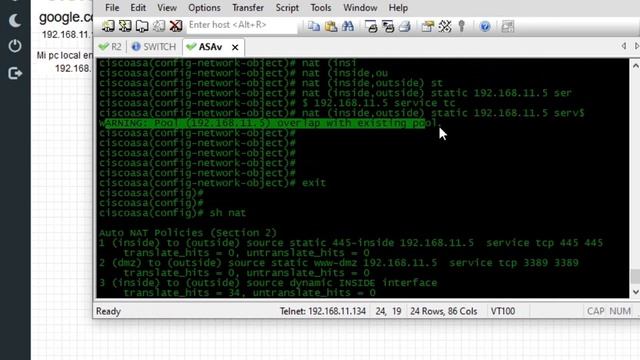Click '24 Rows, 86 Cols' status entry
Image resolution: width=640 pixels, height=360 pixels.
pos(444,311)
